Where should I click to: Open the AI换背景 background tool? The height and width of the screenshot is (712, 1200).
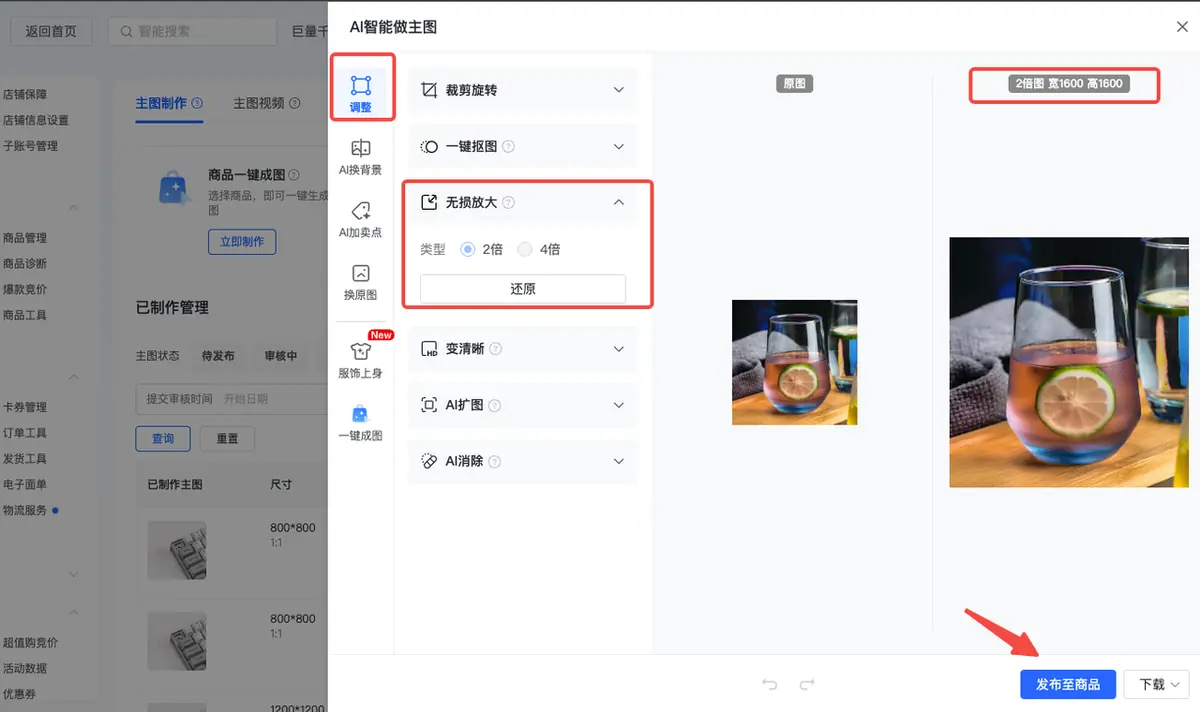(x=361, y=155)
